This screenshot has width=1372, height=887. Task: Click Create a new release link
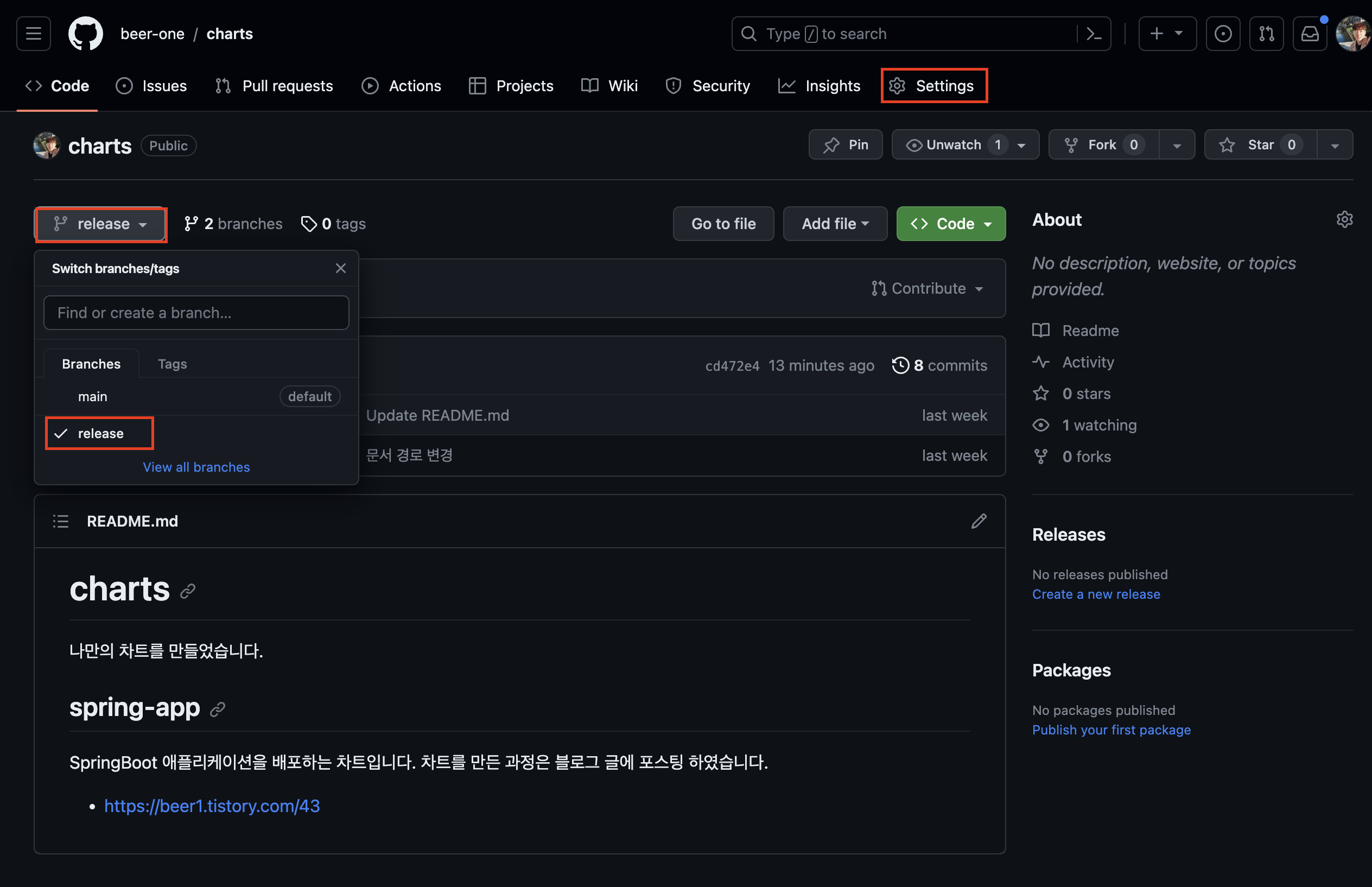[1096, 594]
